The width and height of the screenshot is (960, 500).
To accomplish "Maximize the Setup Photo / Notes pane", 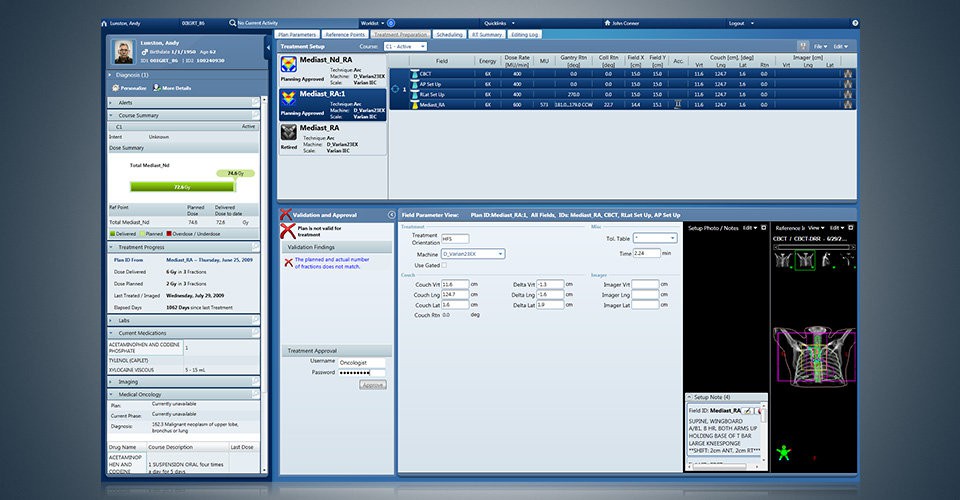I will (x=763, y=228).
